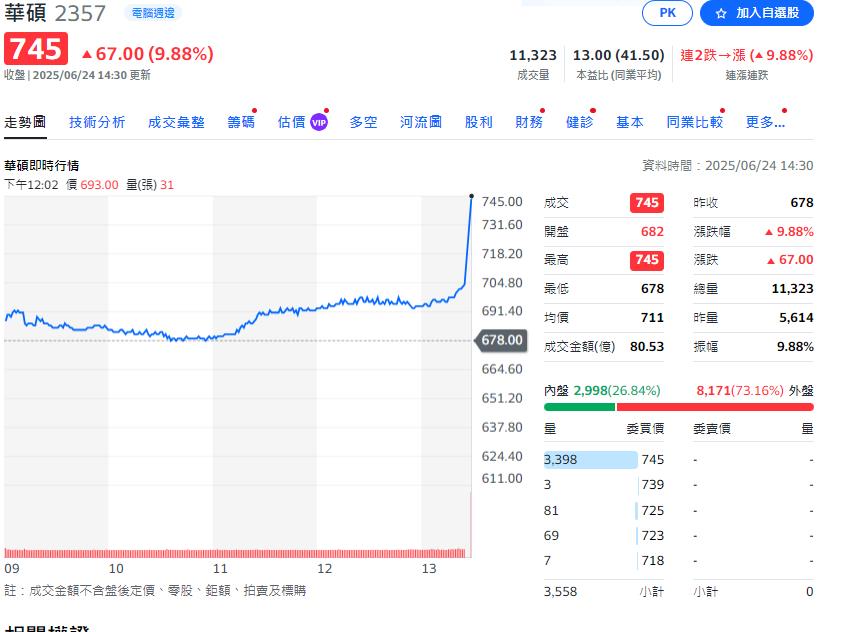The width and height of the screenshot is (841, 632).
Task: Click the 3,558 bid subtotal
Action: (x=560, y=592)
